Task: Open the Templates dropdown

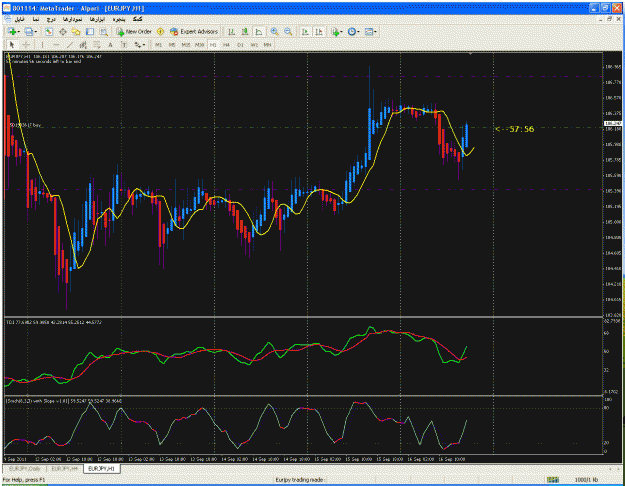Action: coord(371,31)
